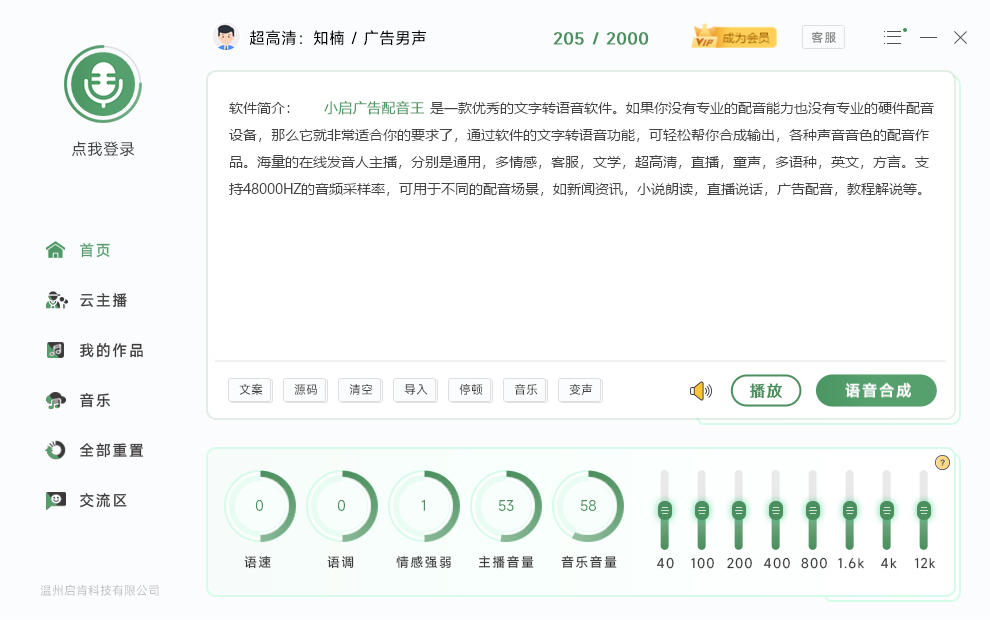Open the hamburger menu list icon
The image size is (990, 620).
tap(893, 38)
